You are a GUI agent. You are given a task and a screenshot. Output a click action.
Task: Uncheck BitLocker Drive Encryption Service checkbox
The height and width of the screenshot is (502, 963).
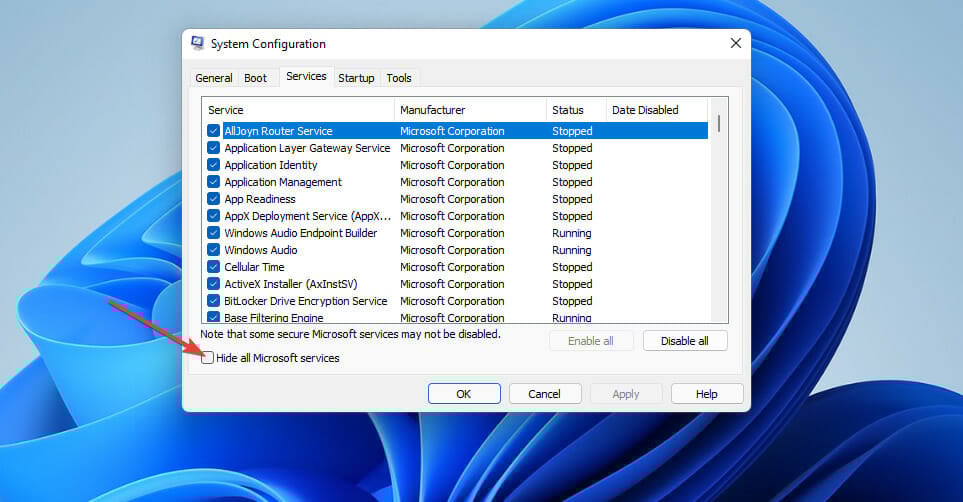pos(213,301)
